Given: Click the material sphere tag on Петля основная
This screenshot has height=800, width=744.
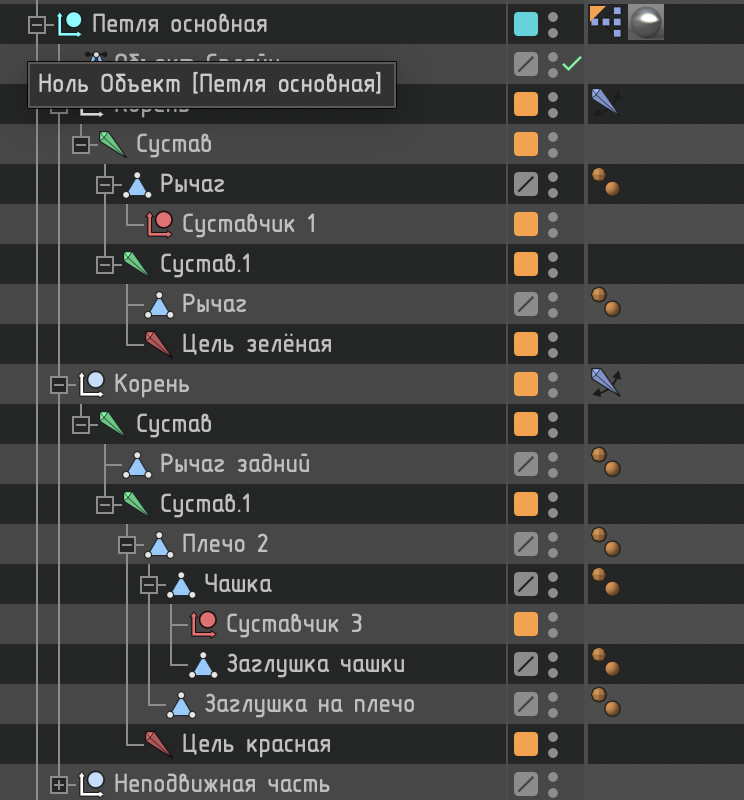Looking at the screenshot, I should 646,22.
